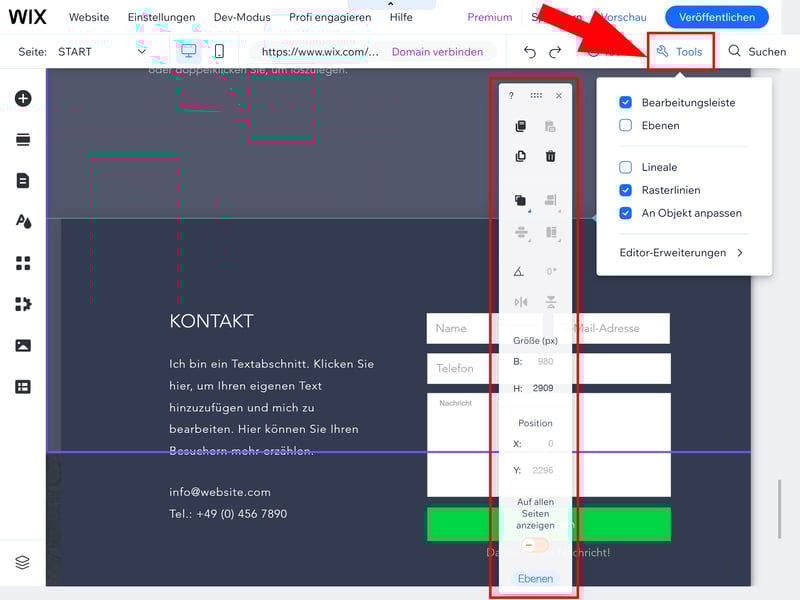Click the Domain verbinden link
The image size is (800, 600).
(437, 52)
